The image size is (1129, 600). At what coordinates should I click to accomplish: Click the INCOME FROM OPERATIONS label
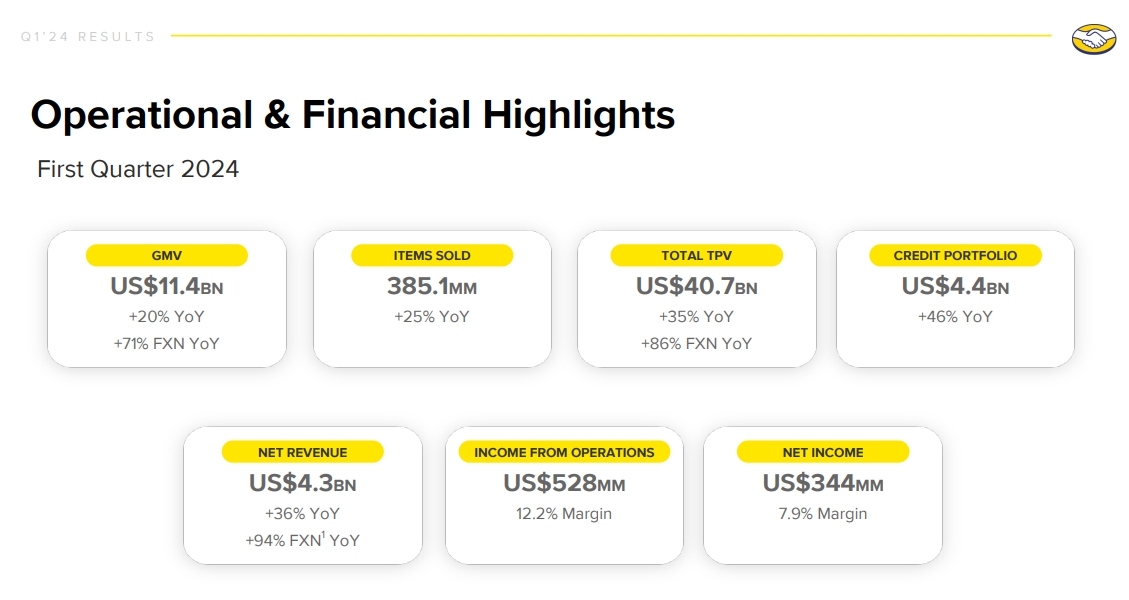click(x=564, y=452)
